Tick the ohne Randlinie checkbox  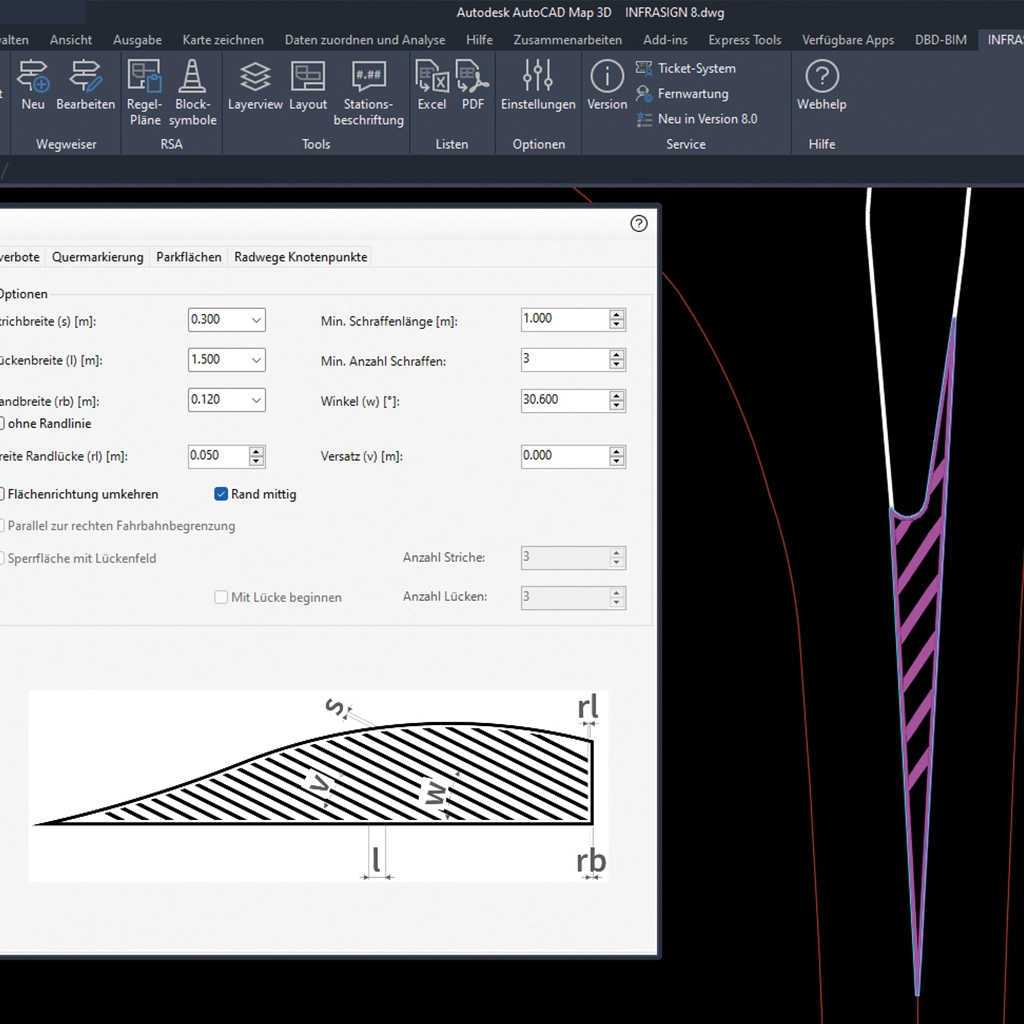point(1,423)
